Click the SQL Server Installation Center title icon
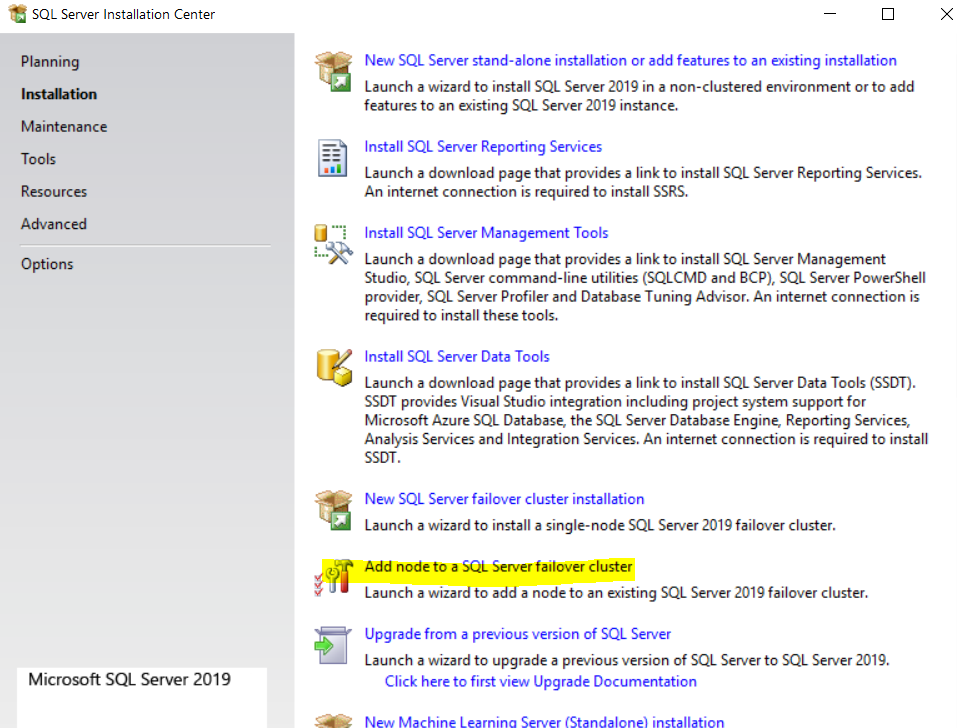Screen dimensions: 957x728 pos(18,13)
